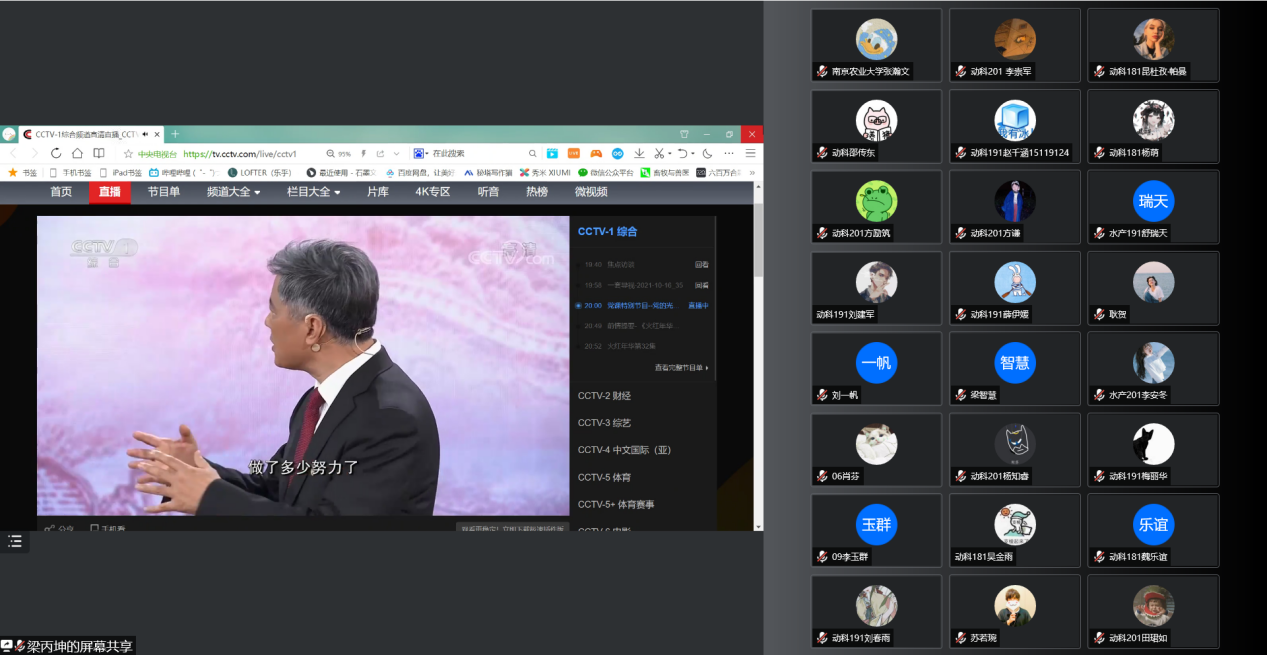This screenshot has height=655, width=1267.
Task: Open the reading mode book icon
Action: [x=98, y=153]
